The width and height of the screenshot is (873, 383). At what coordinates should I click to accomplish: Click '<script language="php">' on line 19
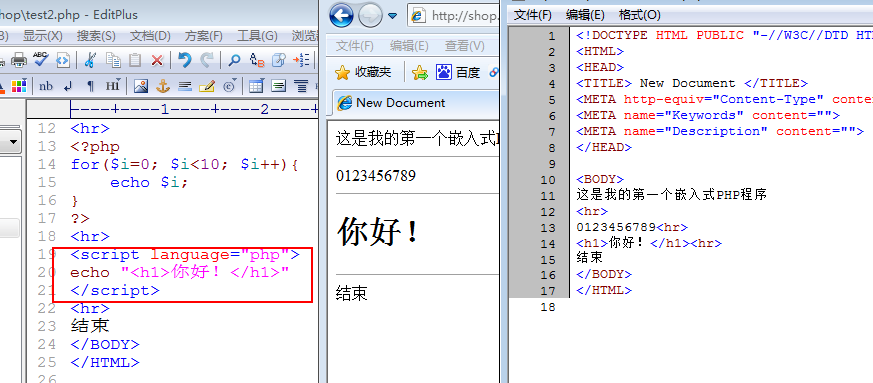(185, 255)
